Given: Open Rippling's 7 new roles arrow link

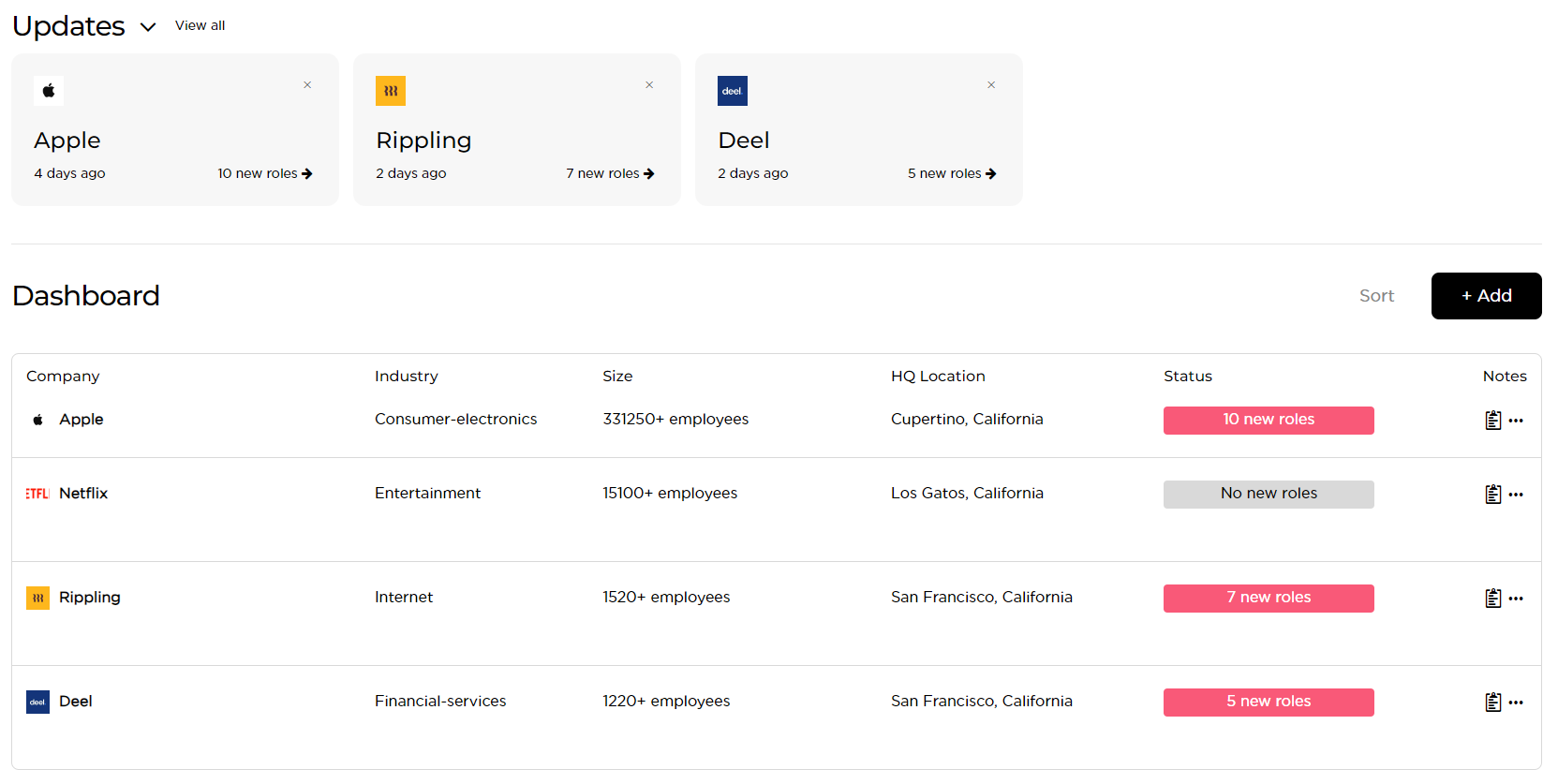Looking at the screenshot, I should pos(610,173).
